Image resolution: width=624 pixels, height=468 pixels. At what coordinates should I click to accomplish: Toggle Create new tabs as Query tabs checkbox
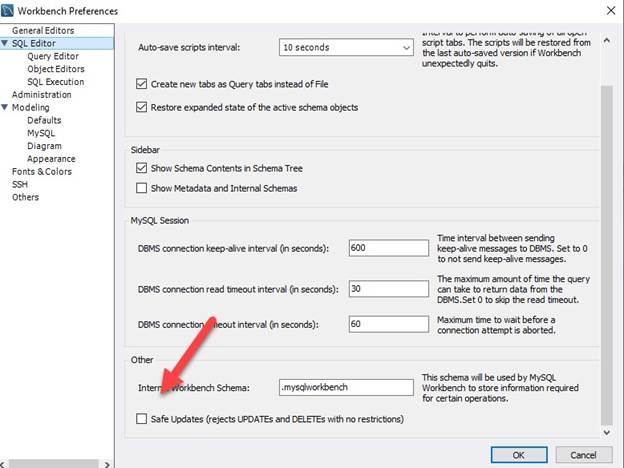coord(141,84)
